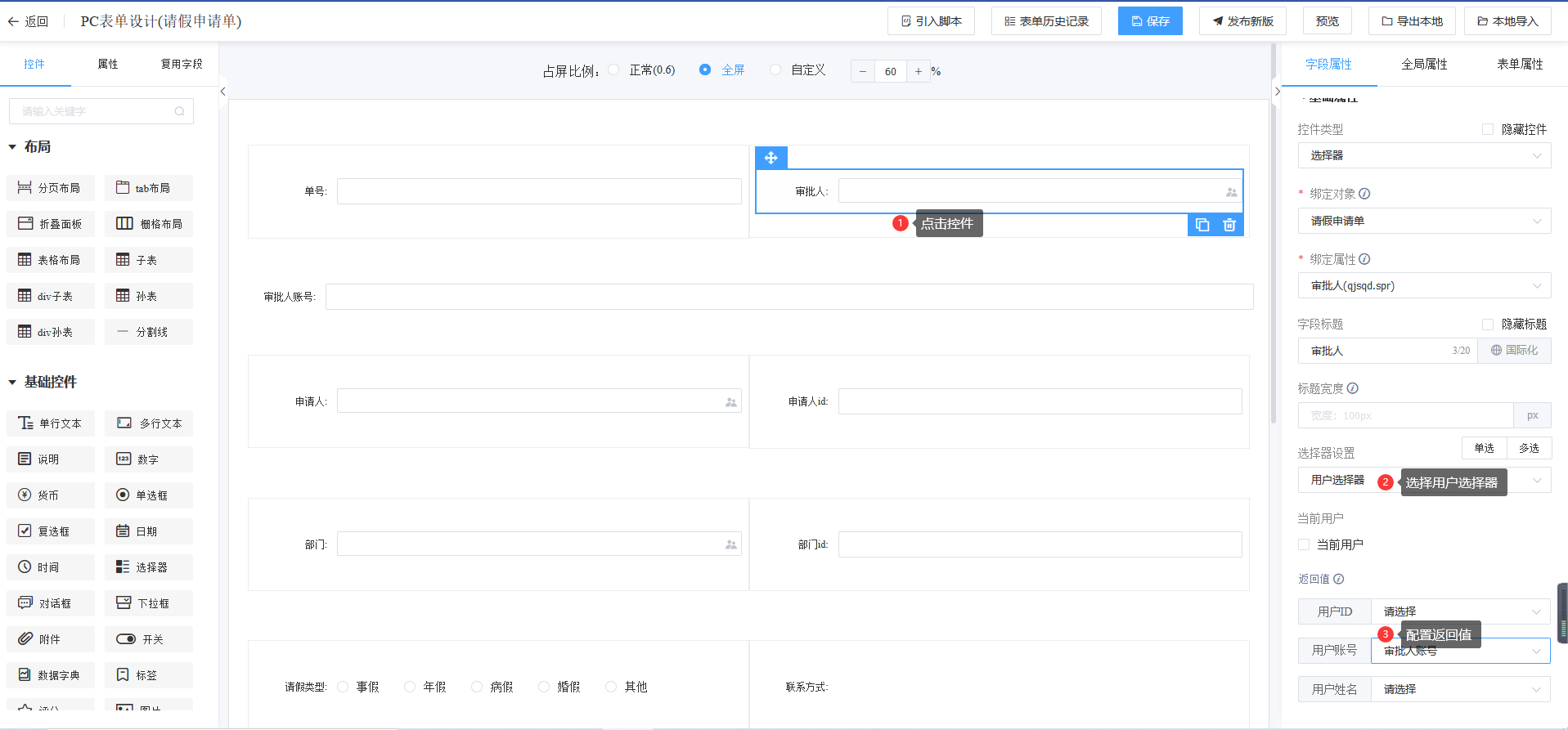
Task: Click the 审批人账号 input field
Action: (788, 297)
